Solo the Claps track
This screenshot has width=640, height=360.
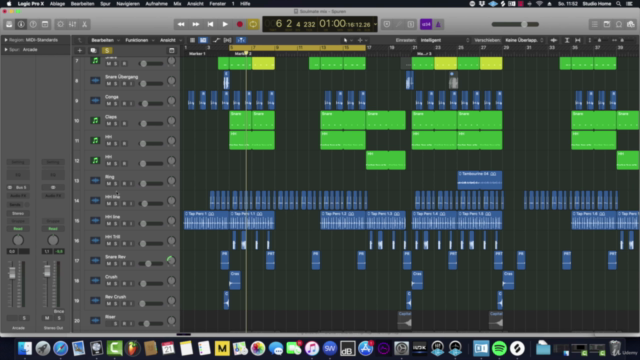pyautogui.click(x=116, y=124)
